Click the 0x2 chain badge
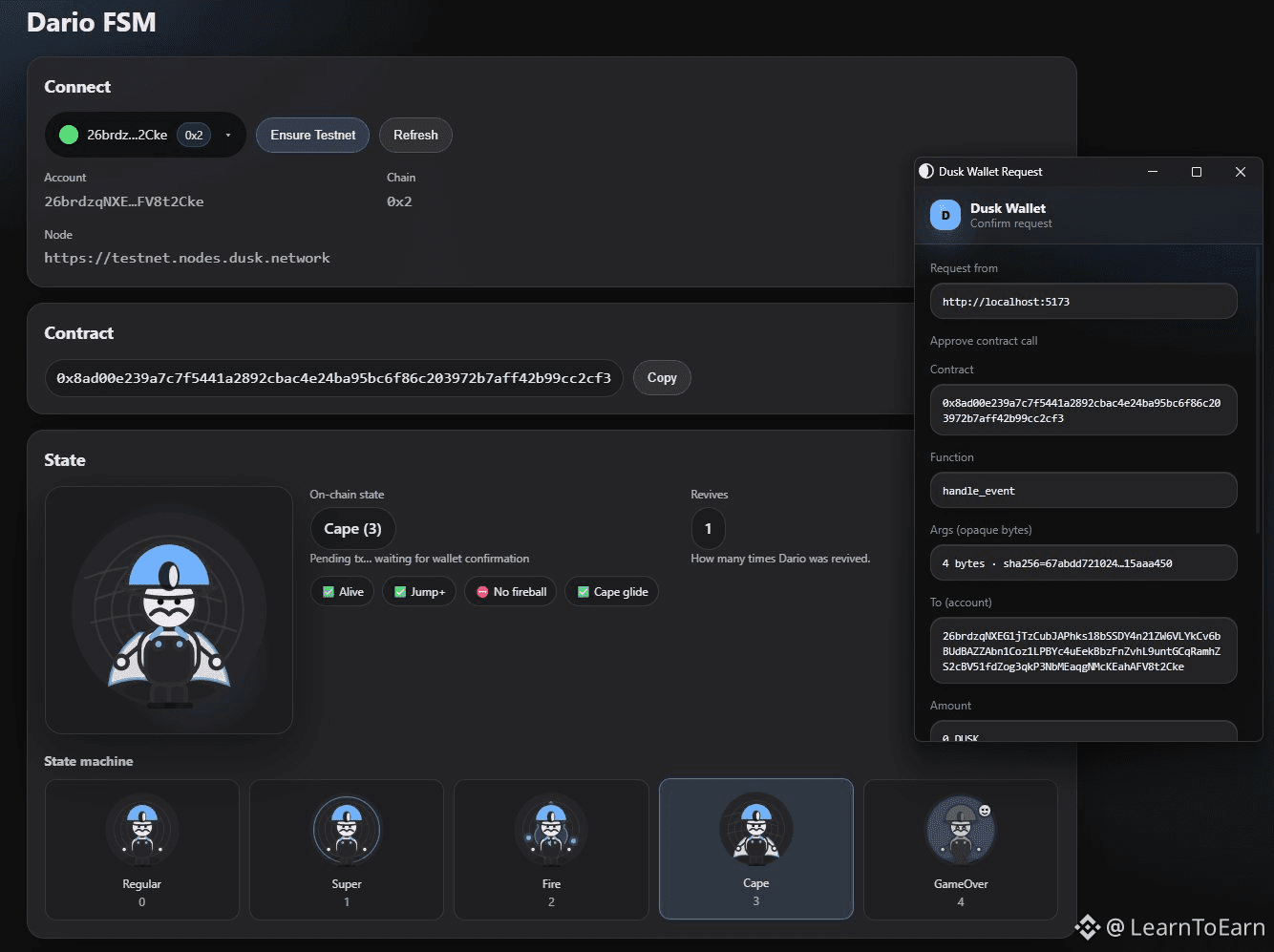 coord(194,135)
